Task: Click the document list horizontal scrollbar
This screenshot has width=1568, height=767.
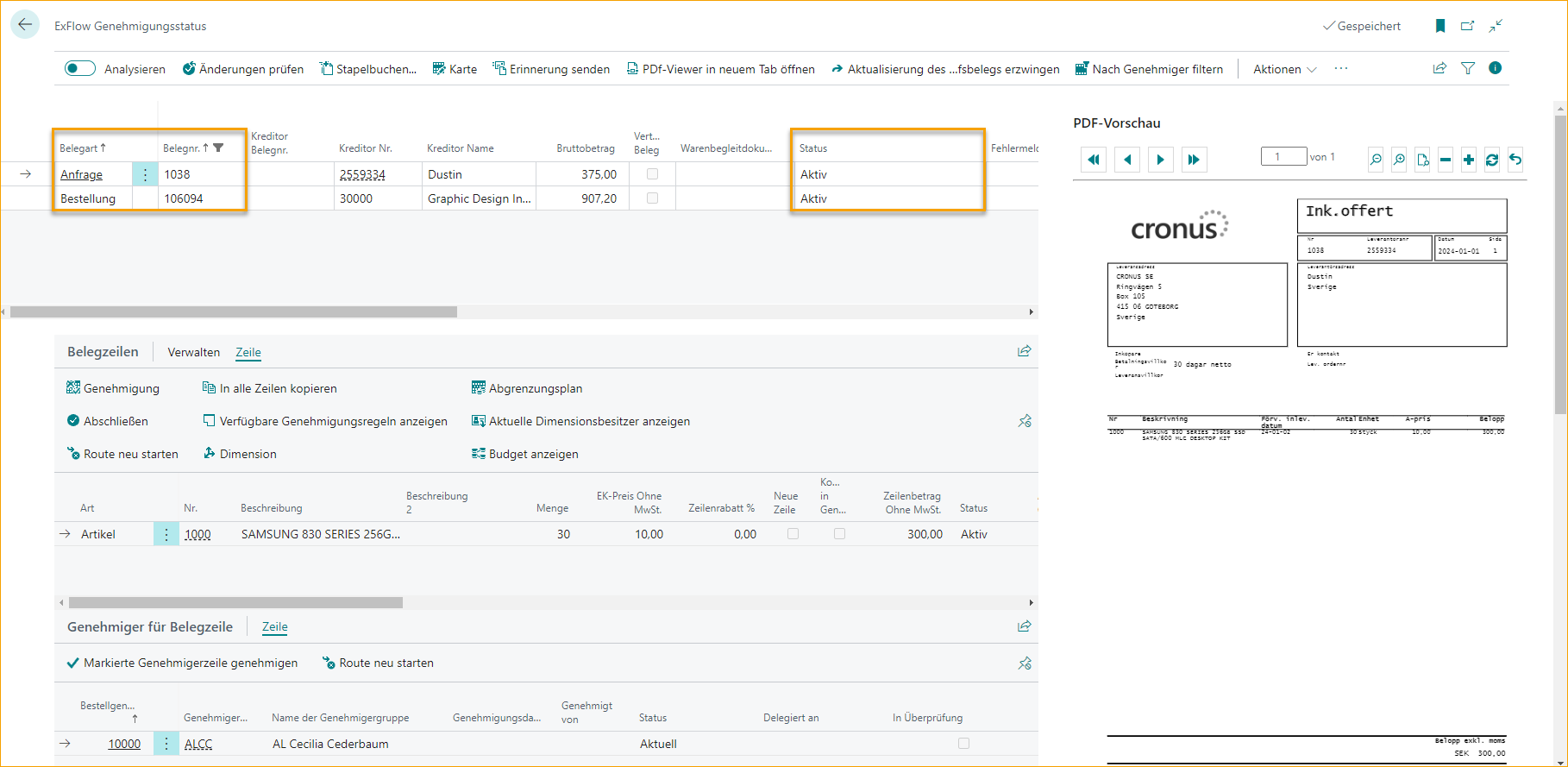Action: [233, 311]
